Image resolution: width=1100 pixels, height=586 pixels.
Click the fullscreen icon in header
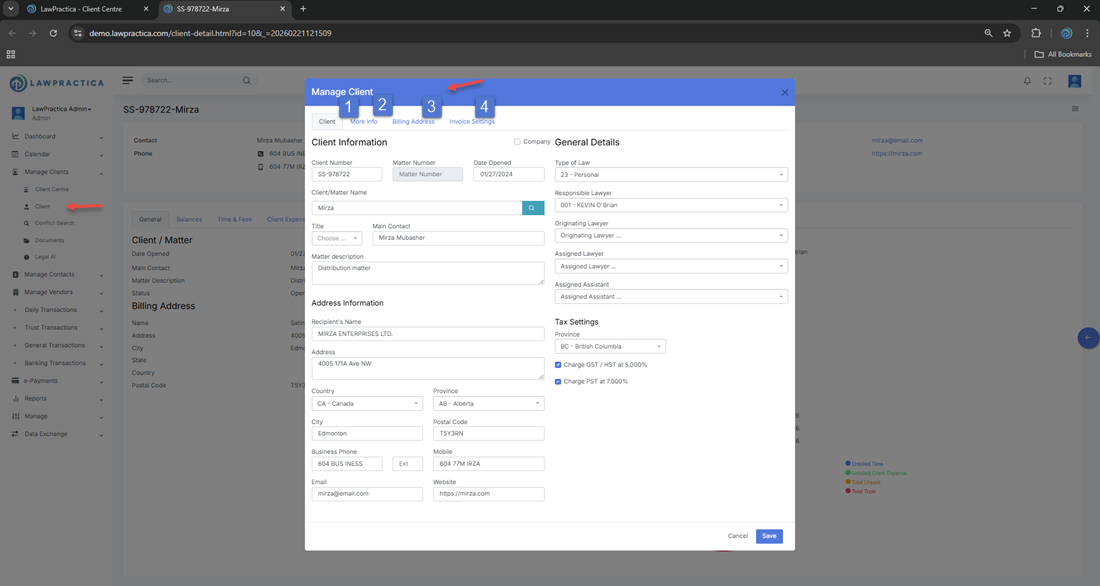pos(1048,81)
